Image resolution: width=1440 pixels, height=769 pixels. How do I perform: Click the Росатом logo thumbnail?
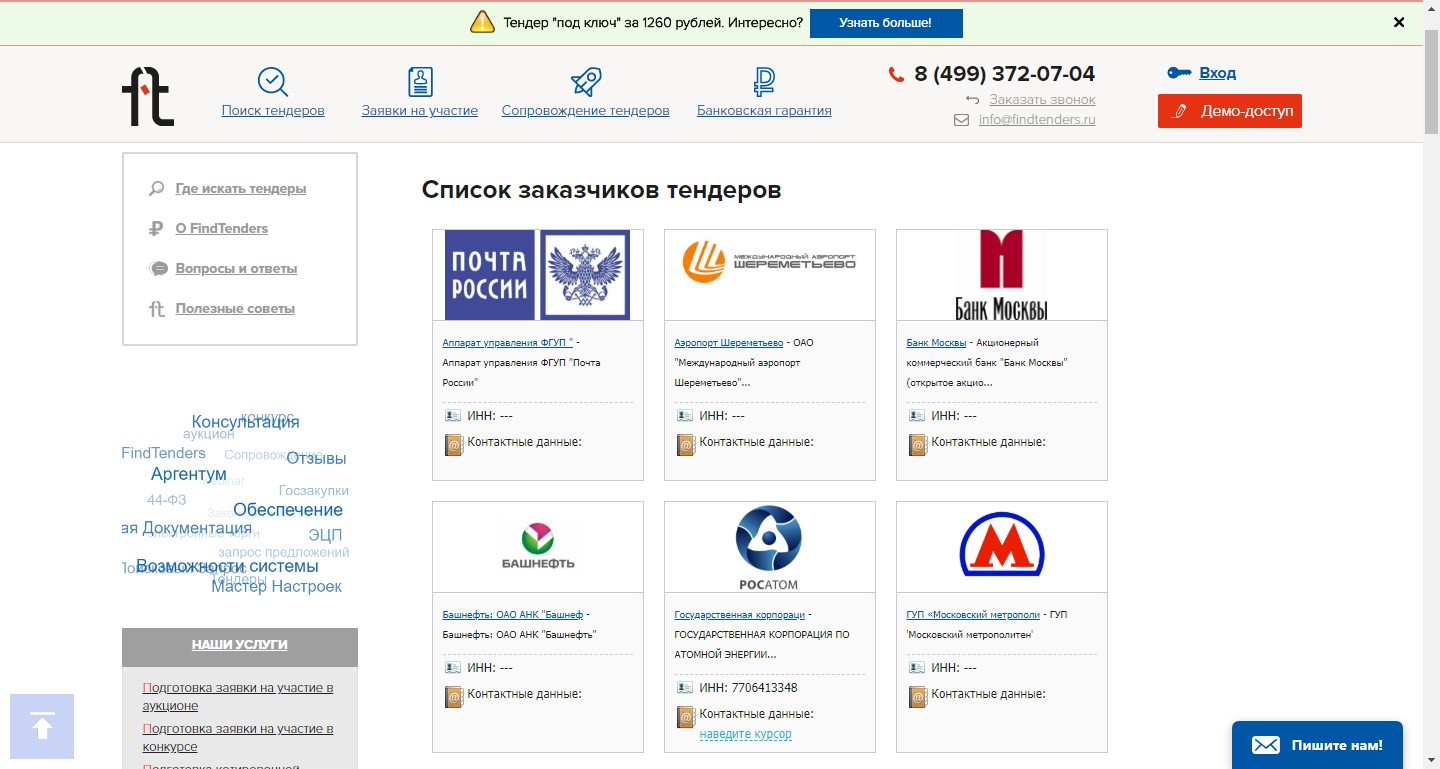coord(770,547)
